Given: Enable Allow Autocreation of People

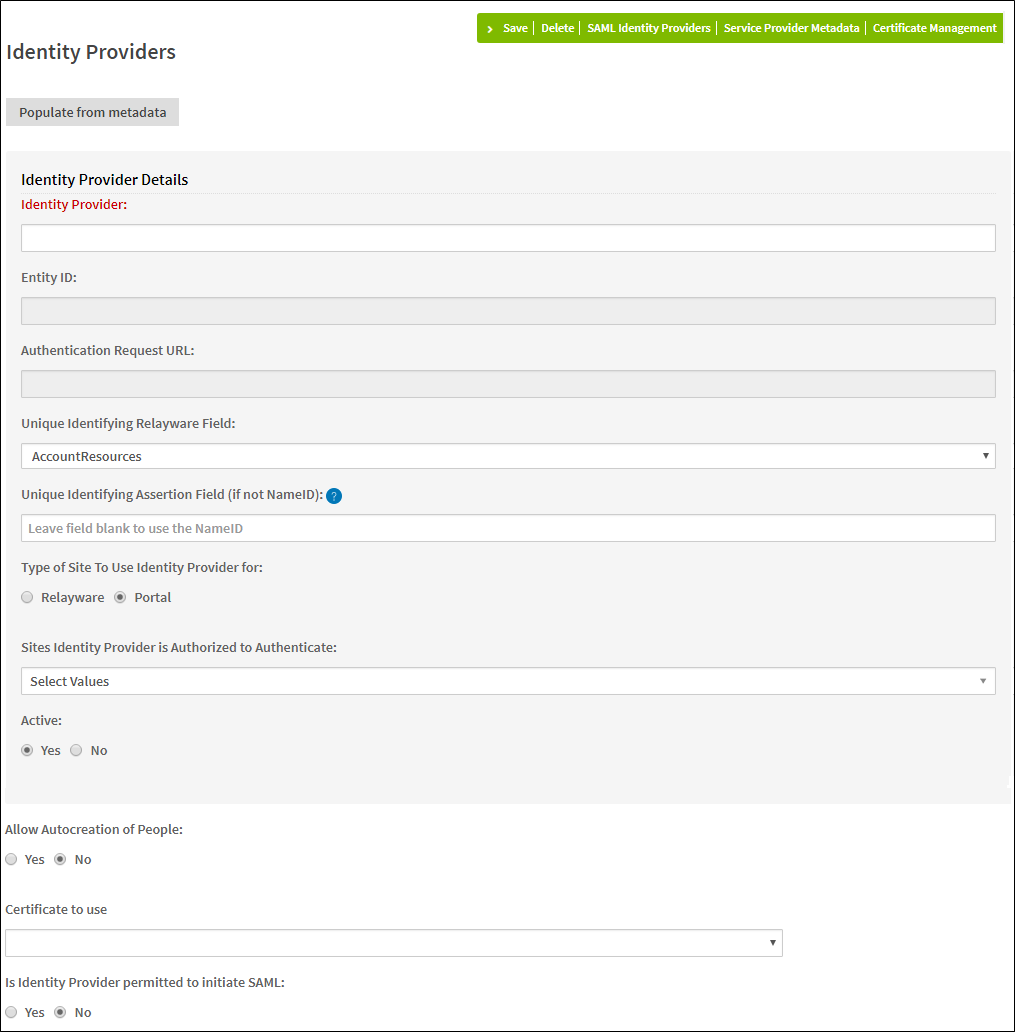Looking at the screenshot, I should coord(11,859).
